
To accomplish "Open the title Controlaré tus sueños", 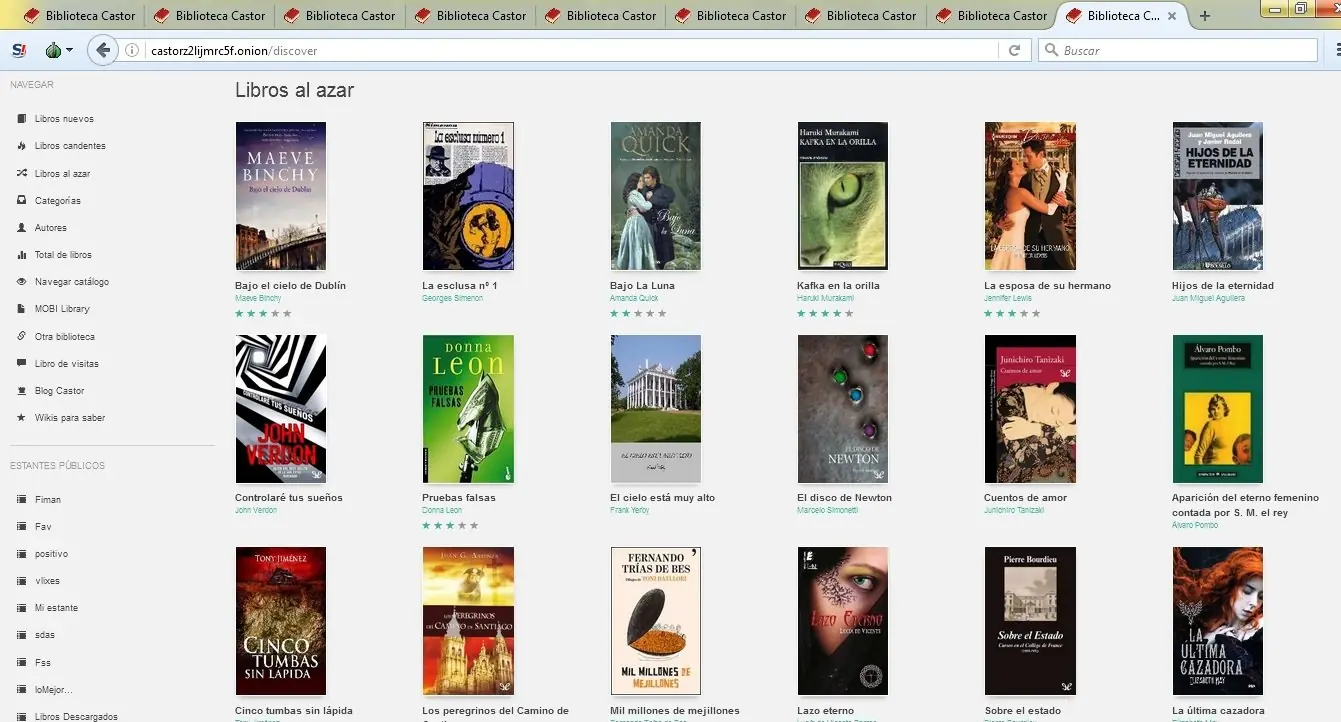I will 288,497.
